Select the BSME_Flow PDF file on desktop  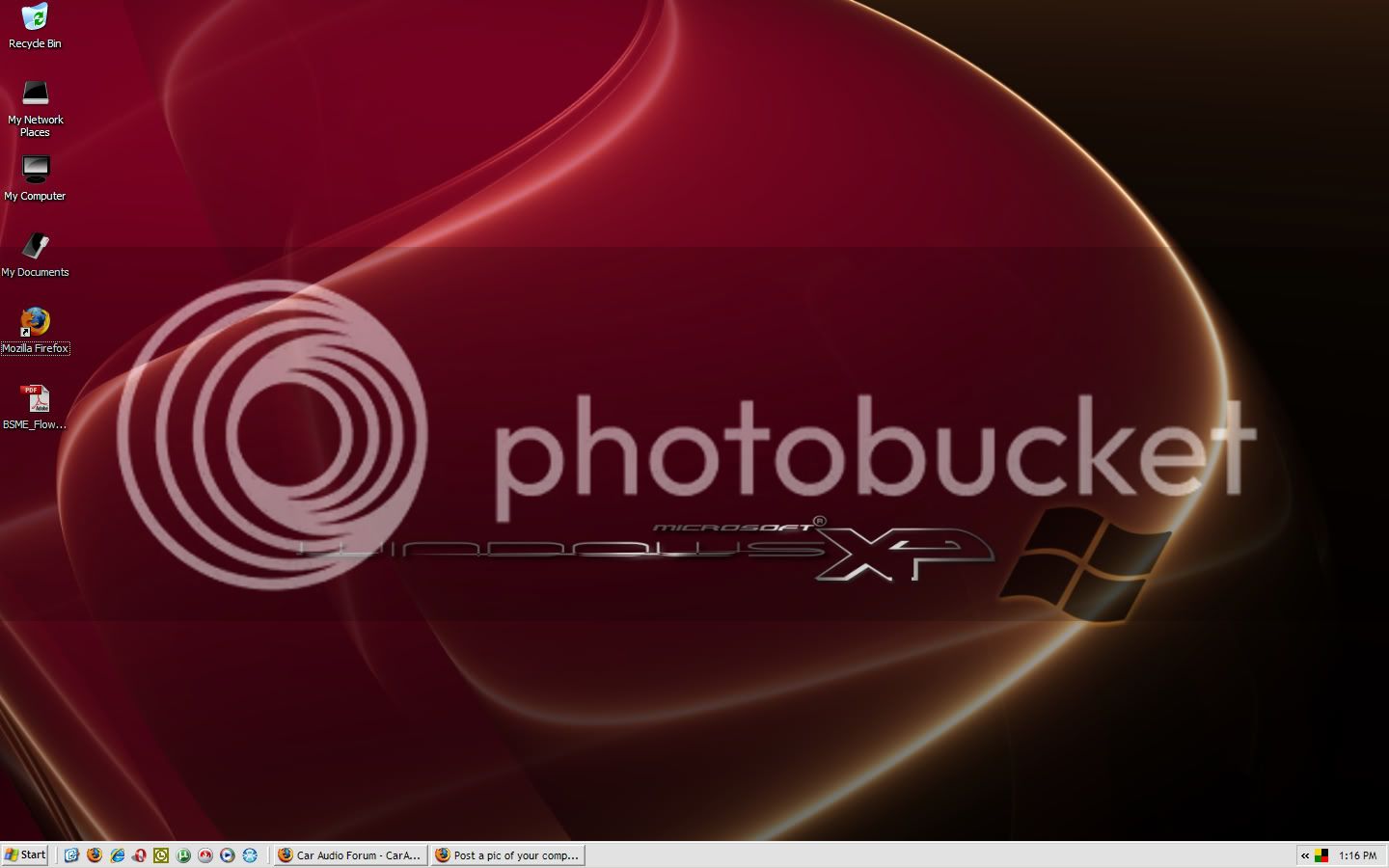tap(35, 407)
